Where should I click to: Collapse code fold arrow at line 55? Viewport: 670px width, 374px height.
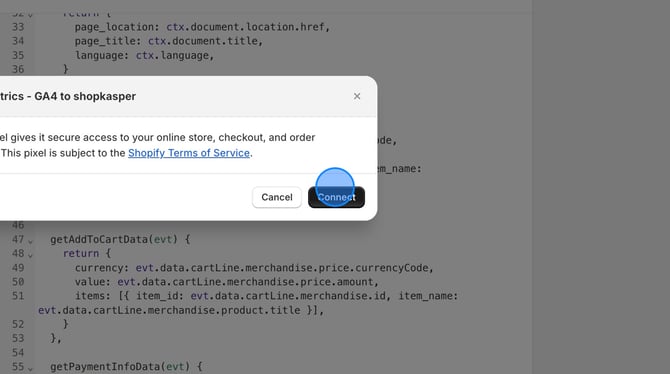(30, 368)
